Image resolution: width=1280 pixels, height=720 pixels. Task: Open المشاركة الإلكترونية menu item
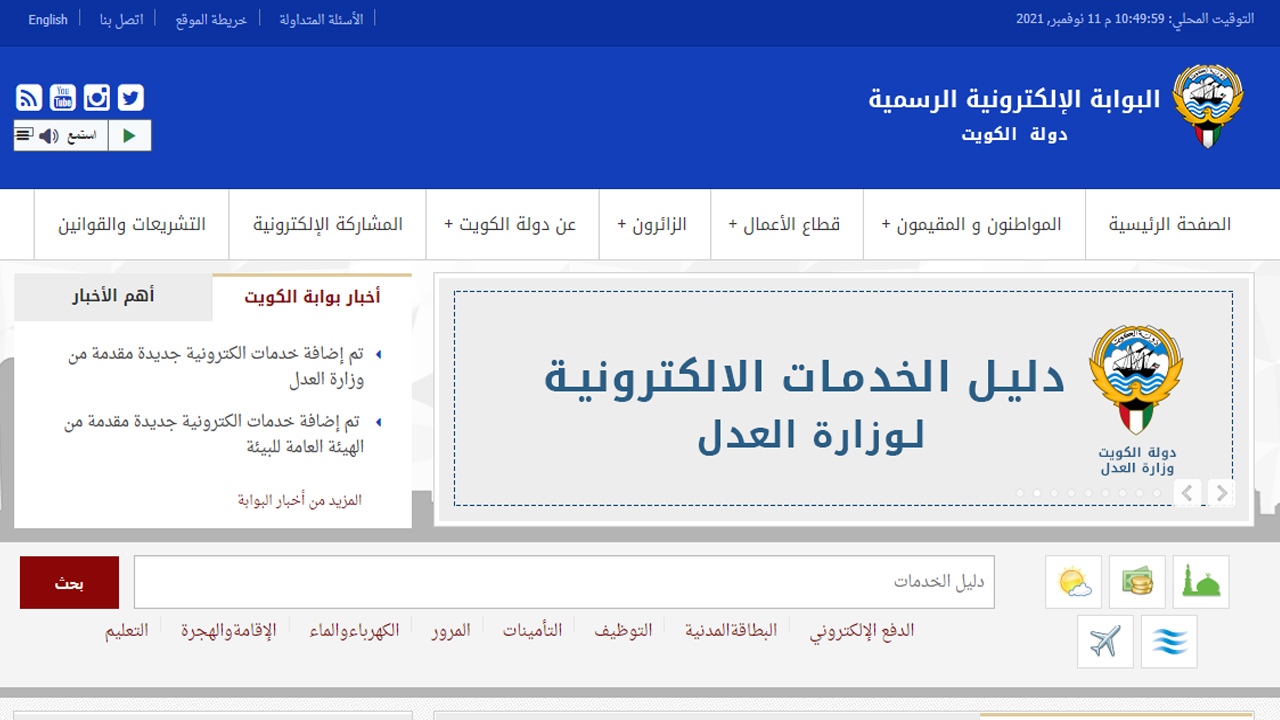point(328,224)
